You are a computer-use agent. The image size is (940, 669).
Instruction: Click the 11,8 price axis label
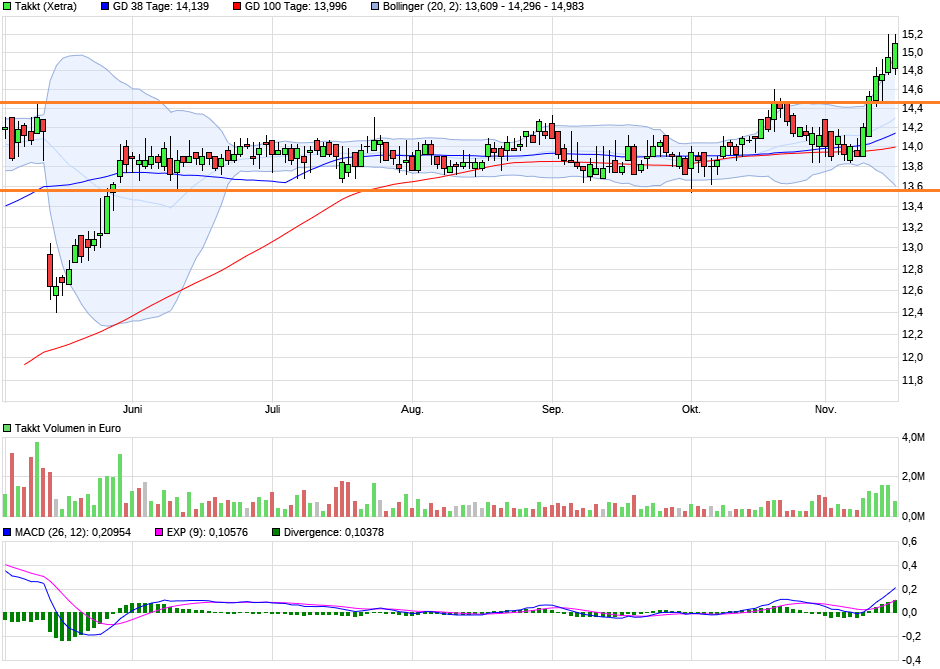pos(911,381)
